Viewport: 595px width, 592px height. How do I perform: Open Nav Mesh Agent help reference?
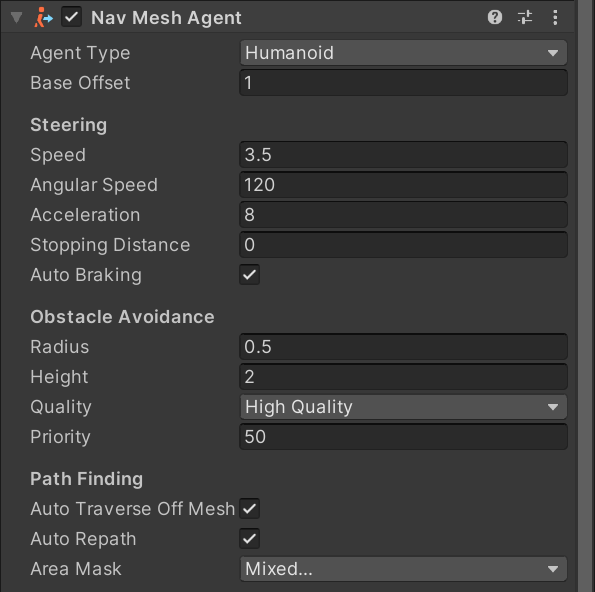click(x=495, y=17)
